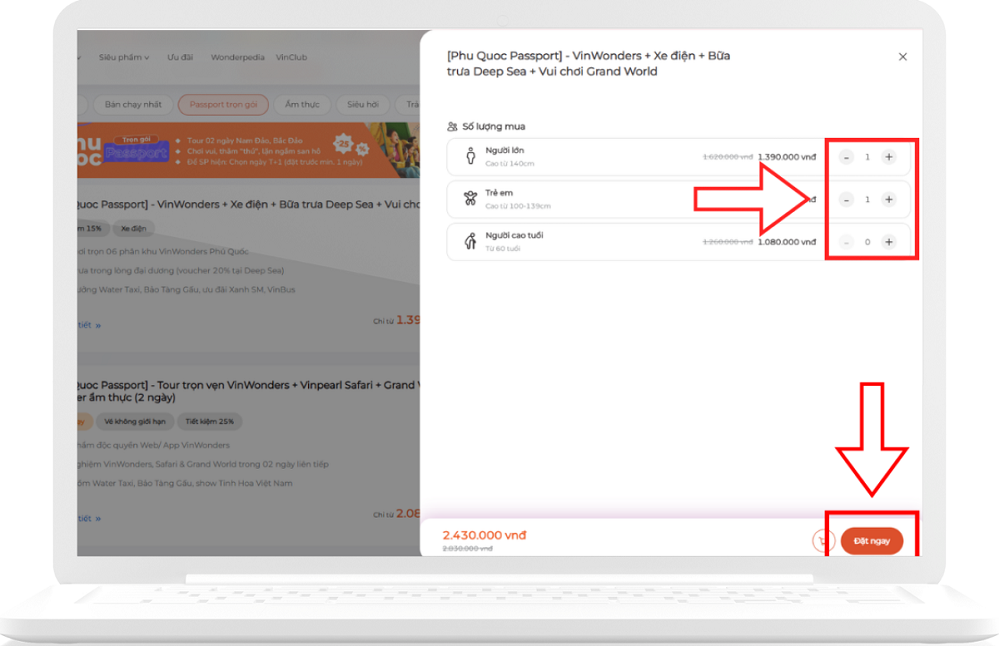Viewport: 999px width, 646px height.
Task: Select the Bán chạy nhất filter tab
Action: tap(133, 104)
